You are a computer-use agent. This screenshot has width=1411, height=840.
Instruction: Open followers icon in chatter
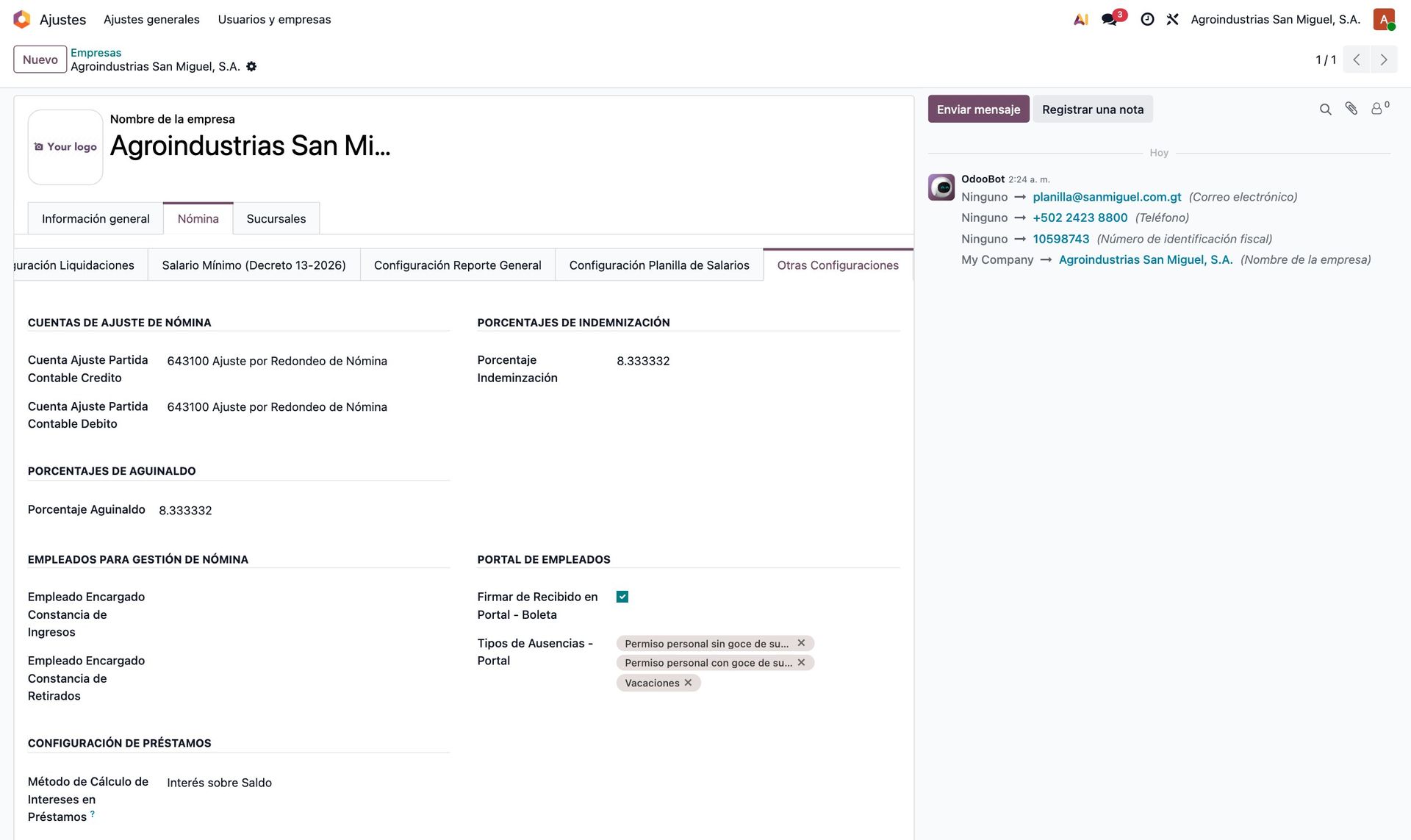1379,108
